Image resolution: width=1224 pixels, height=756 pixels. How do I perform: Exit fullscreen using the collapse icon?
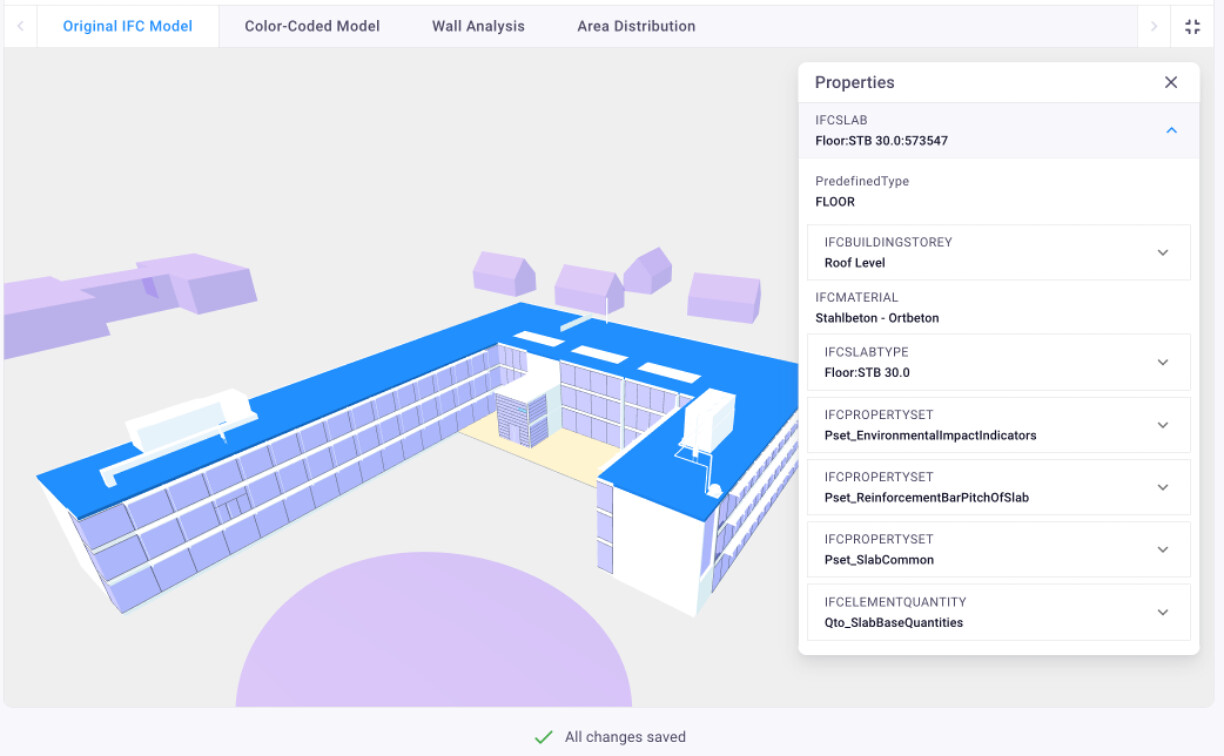click(x=1192, y=27)
